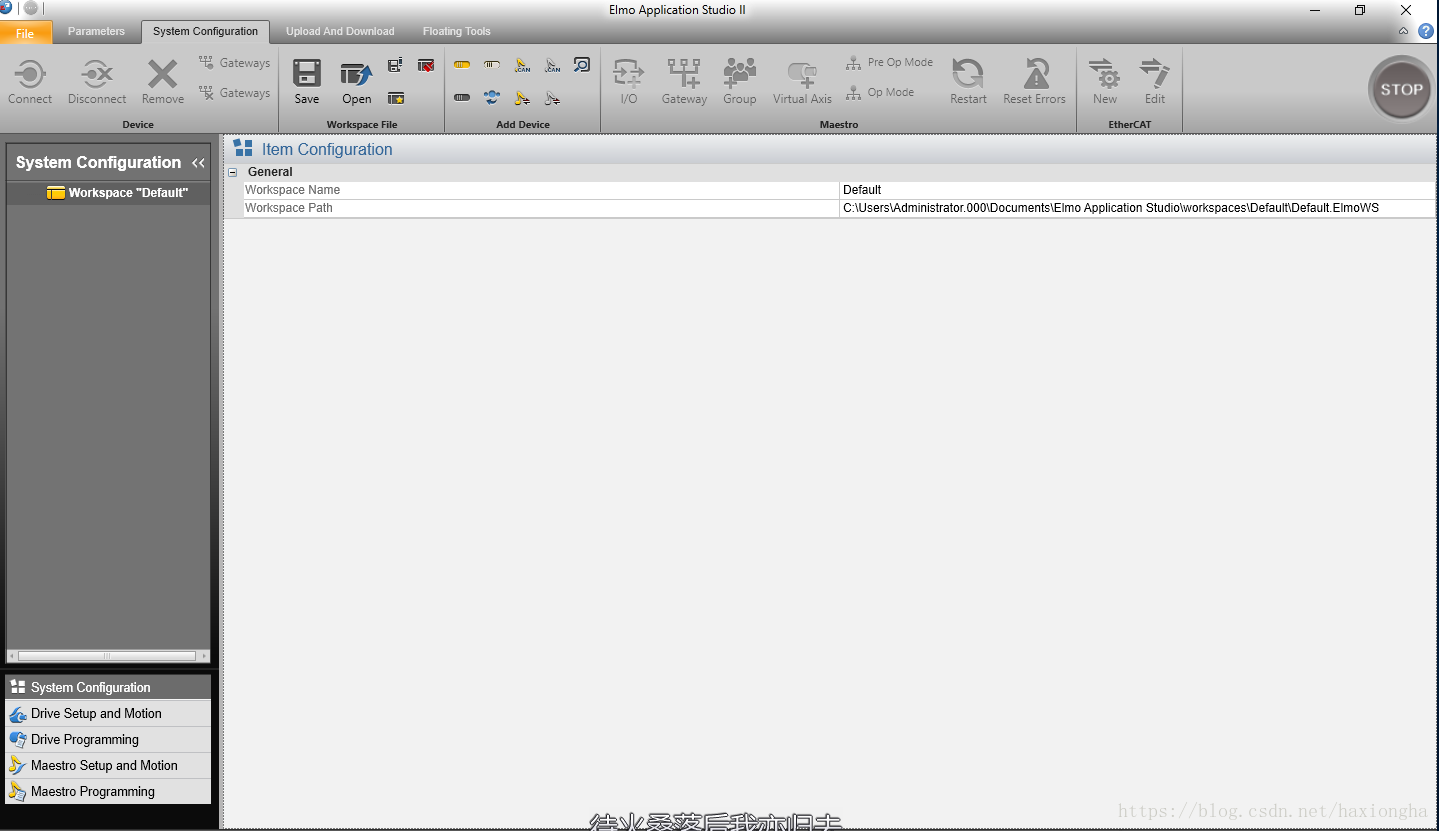Switch to the Parameters tab
The image size is (1439, 831).
(x=96, y=31)
